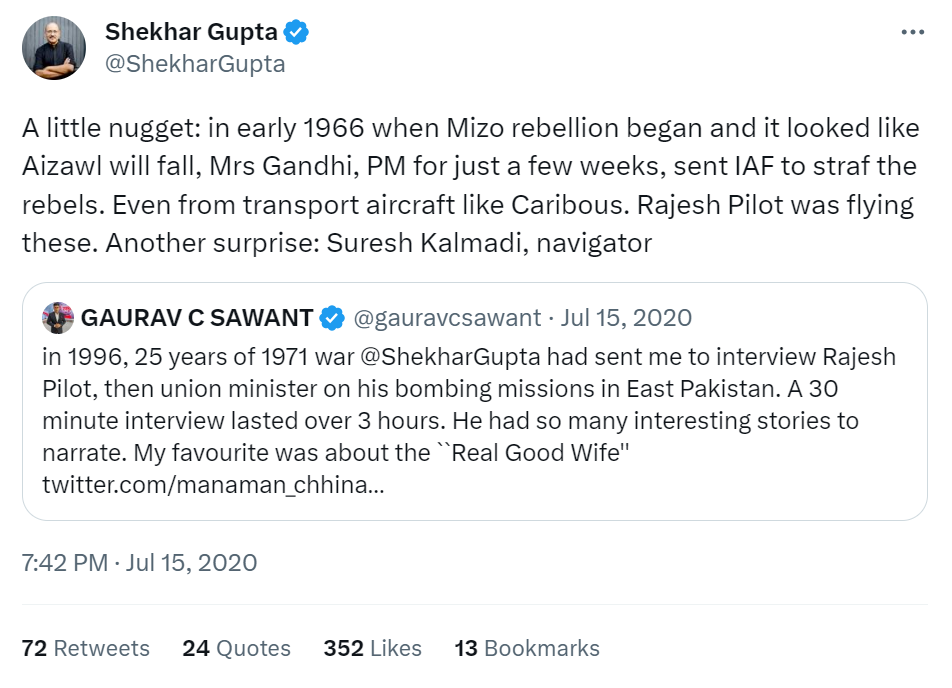Screen dimensions: 952x688
Task: View the 352 Likes list
Action: [x=372, y=648]
